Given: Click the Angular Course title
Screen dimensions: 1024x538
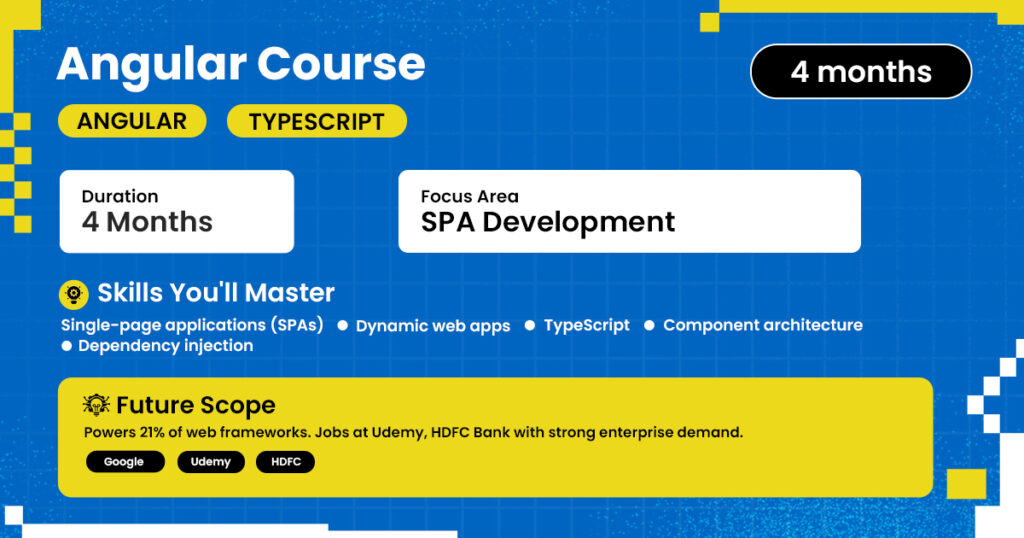Looking at the screenshot, I should 241,65.
